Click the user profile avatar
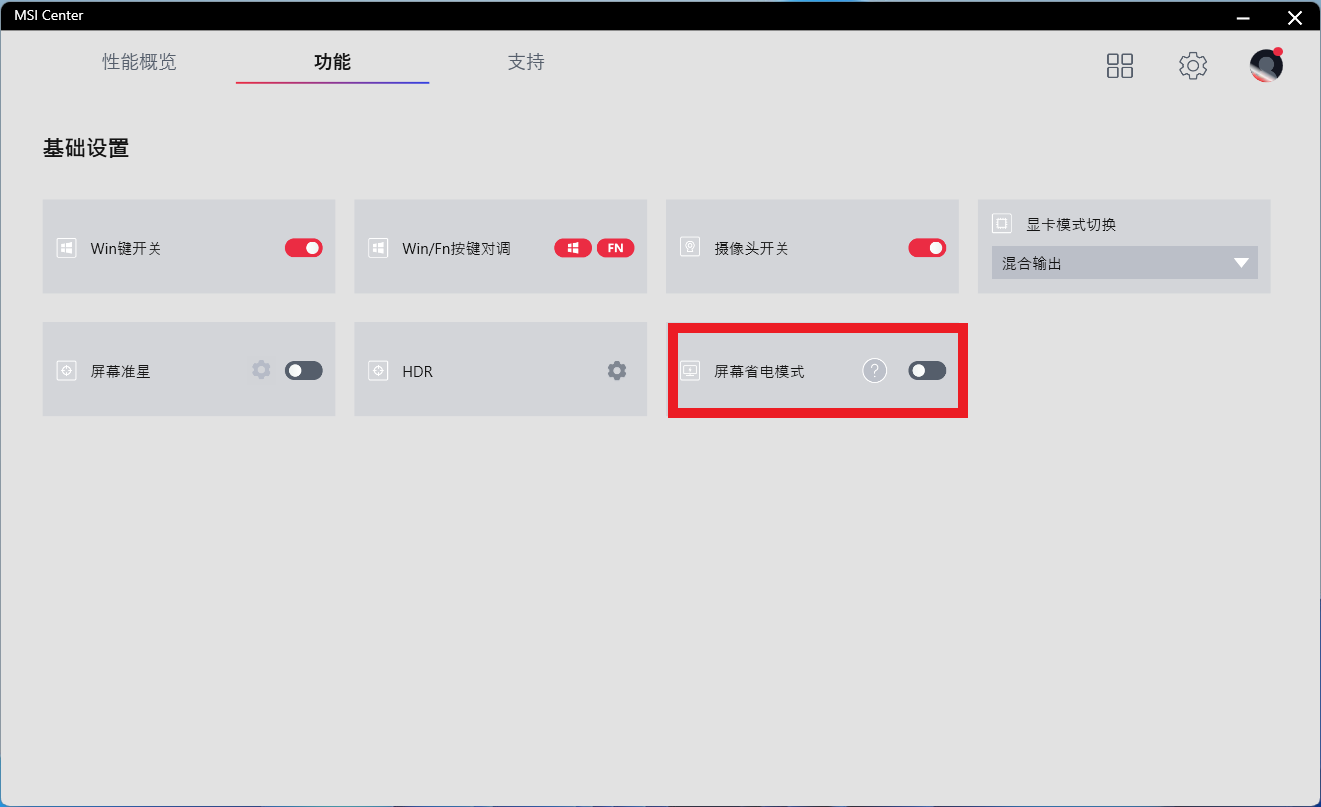This screenshot has width=1321, height=807. (x=1266, y=66)
